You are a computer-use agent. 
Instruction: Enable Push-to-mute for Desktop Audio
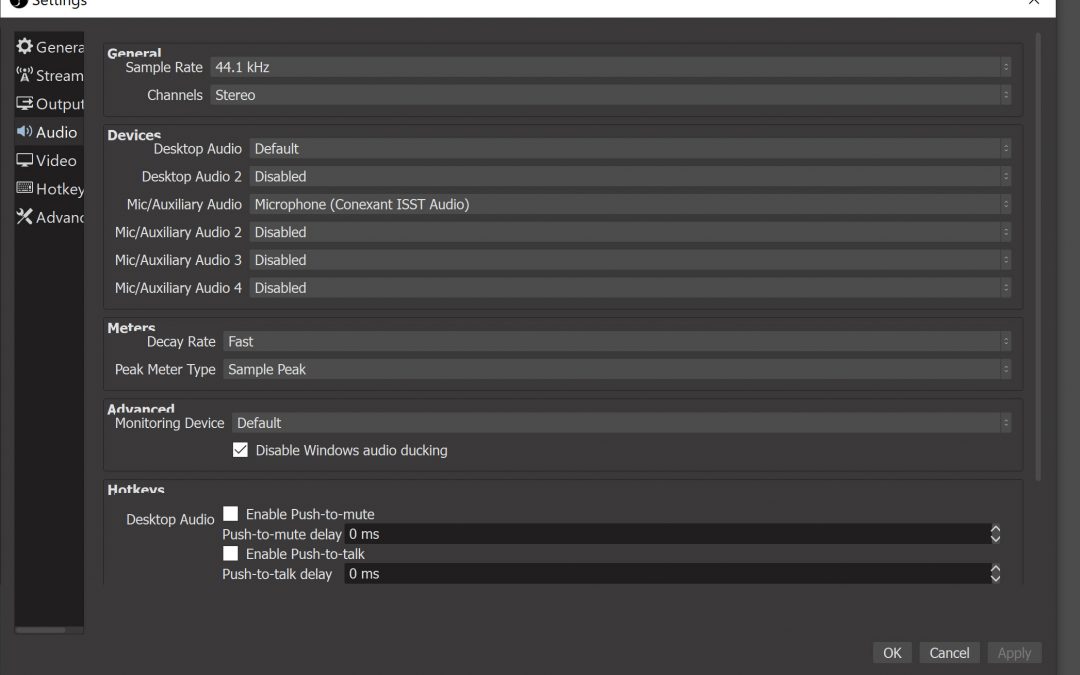click(231, 514)
